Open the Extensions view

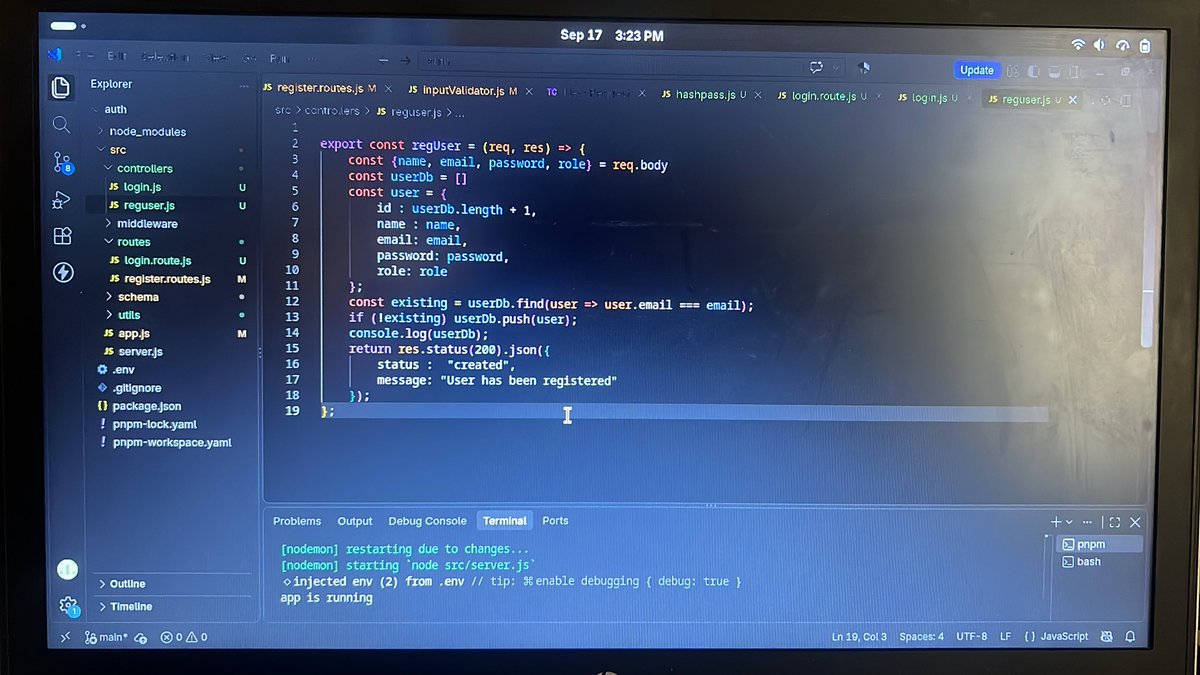tap(62, 236)
